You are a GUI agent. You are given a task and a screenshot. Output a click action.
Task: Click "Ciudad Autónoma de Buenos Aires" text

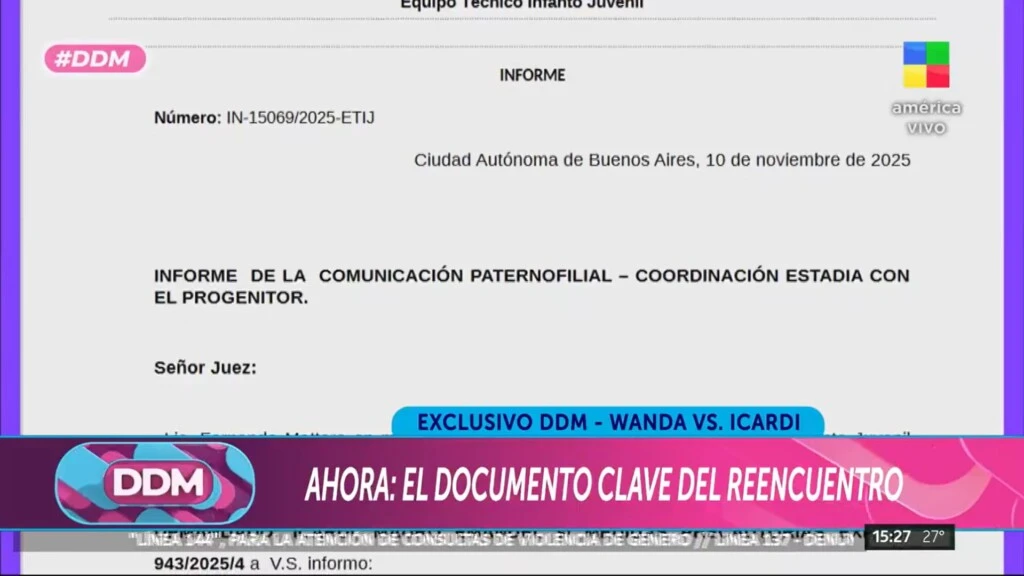pyautogui.click(x=554, y=160)
